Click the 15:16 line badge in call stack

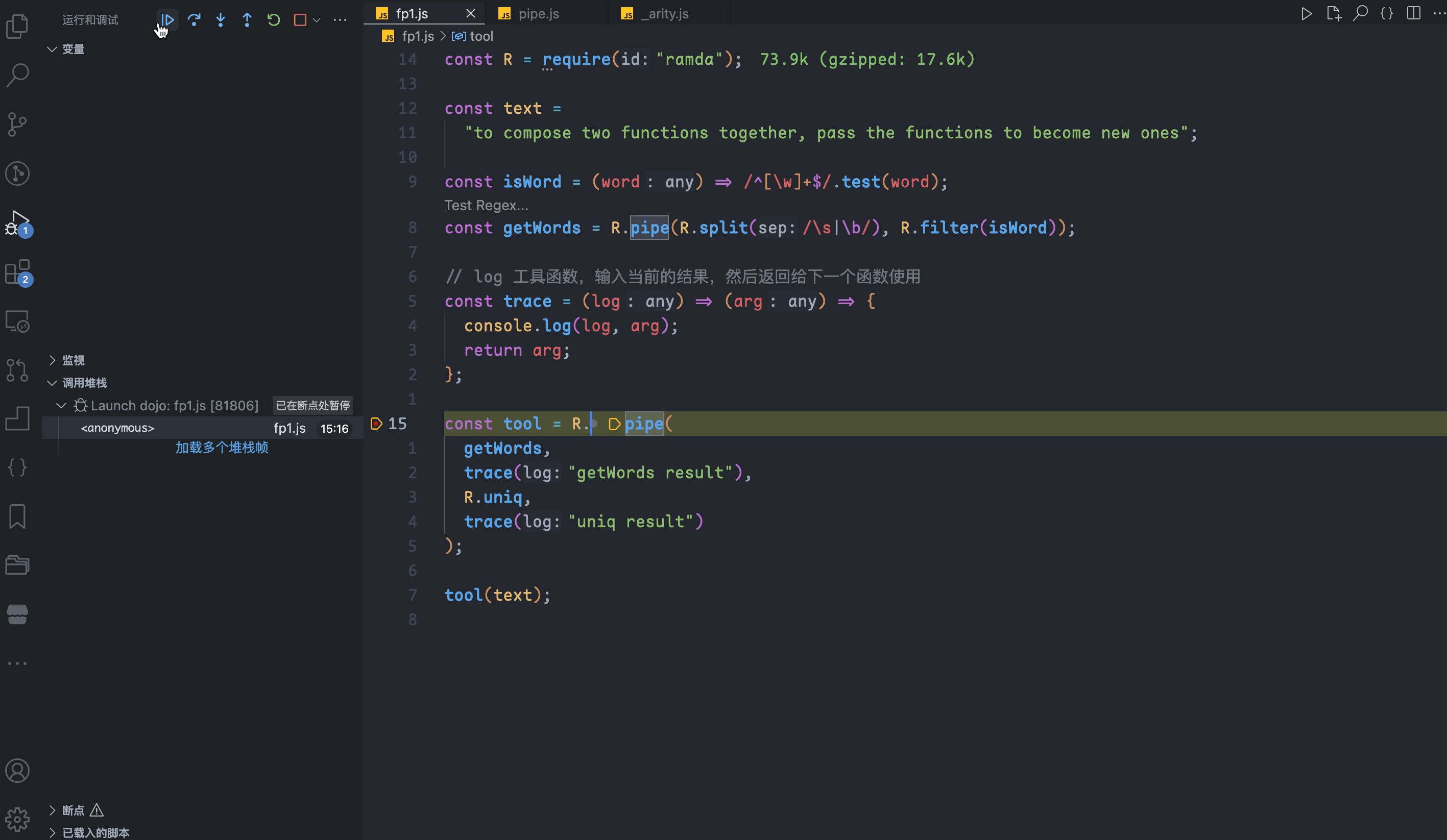[334, 429]
